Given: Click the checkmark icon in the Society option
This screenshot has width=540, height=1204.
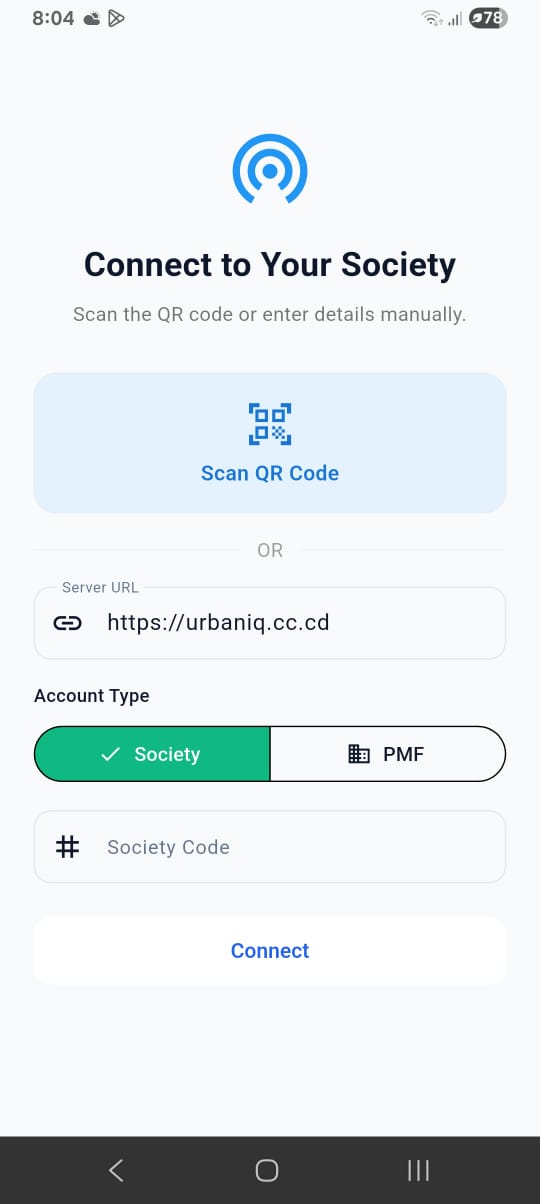Looking at the screenshot, I should coord(111,754).
